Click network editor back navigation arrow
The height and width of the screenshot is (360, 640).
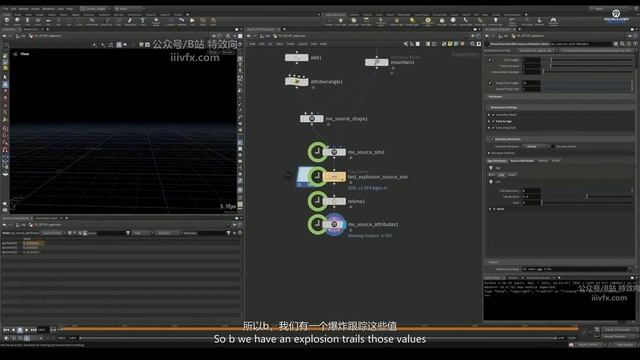tap(249, 36)
